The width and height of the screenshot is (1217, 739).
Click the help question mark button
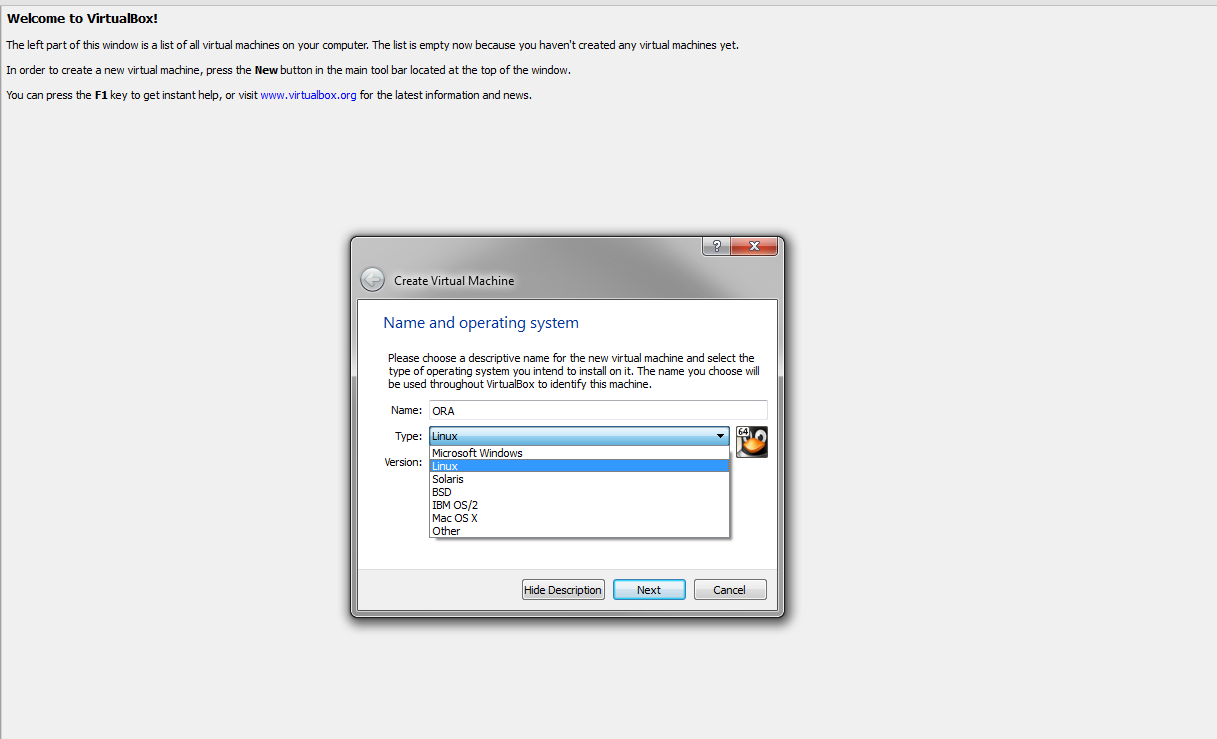[716, 246]
